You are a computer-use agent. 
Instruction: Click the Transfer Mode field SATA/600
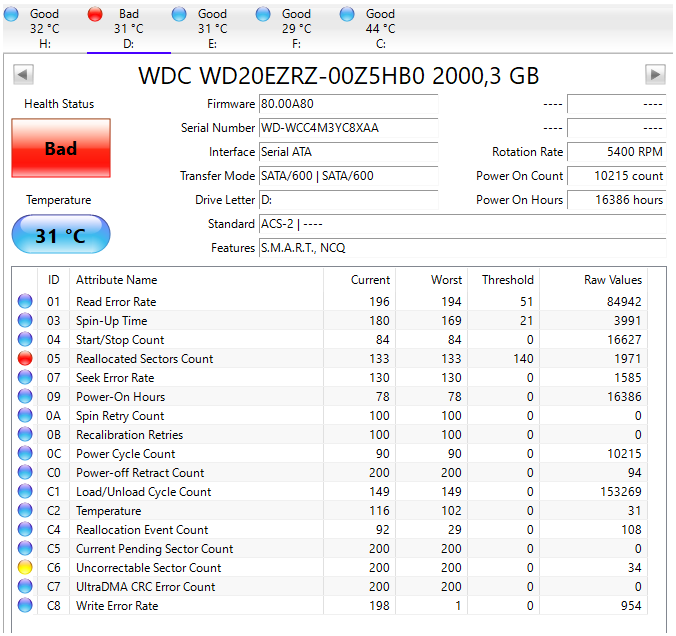pyautogui.click(x=348, y=176)
